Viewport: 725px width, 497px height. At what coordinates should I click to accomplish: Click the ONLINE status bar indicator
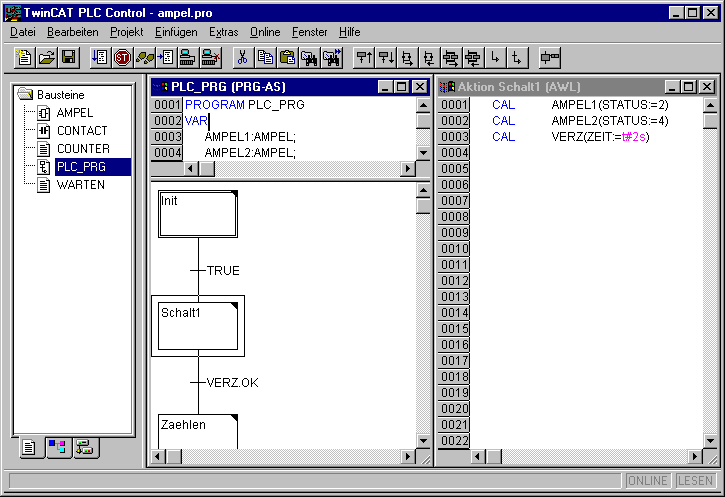point(647,481)
